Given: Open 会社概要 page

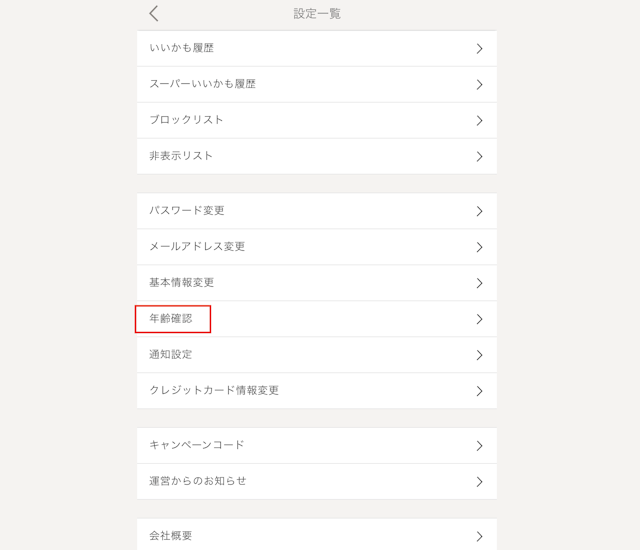Looking at the screenshot, I should tap(171, 536).
